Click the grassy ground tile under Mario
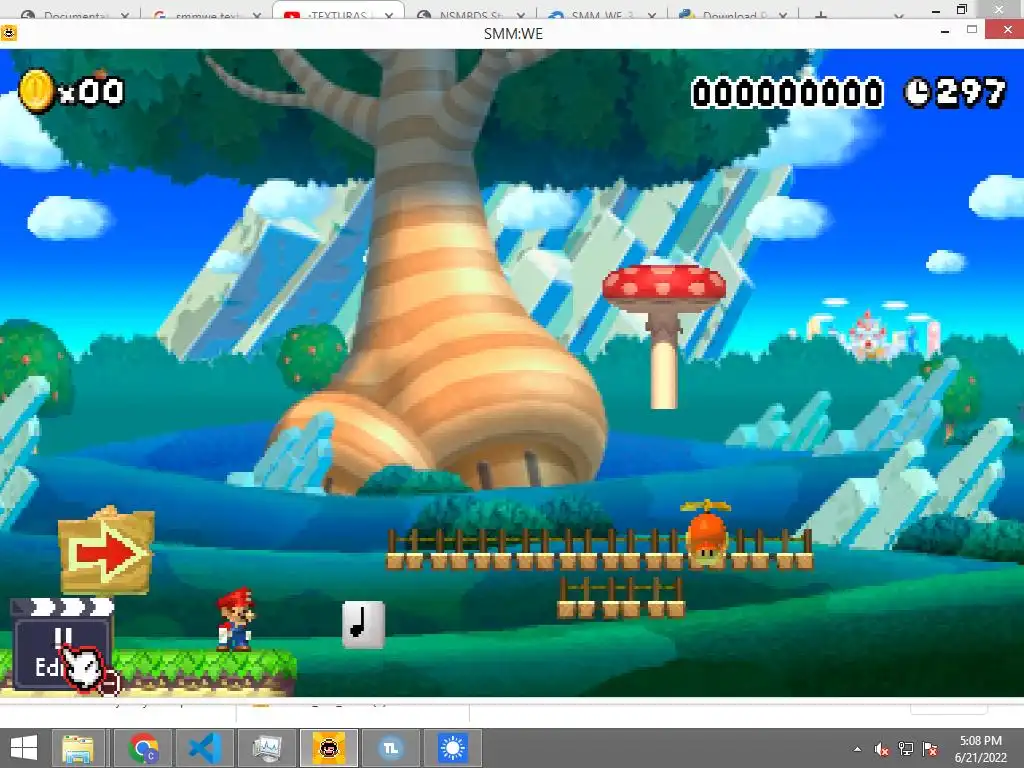This screenshot has width=1024, height=768. (x=205, y=671)
